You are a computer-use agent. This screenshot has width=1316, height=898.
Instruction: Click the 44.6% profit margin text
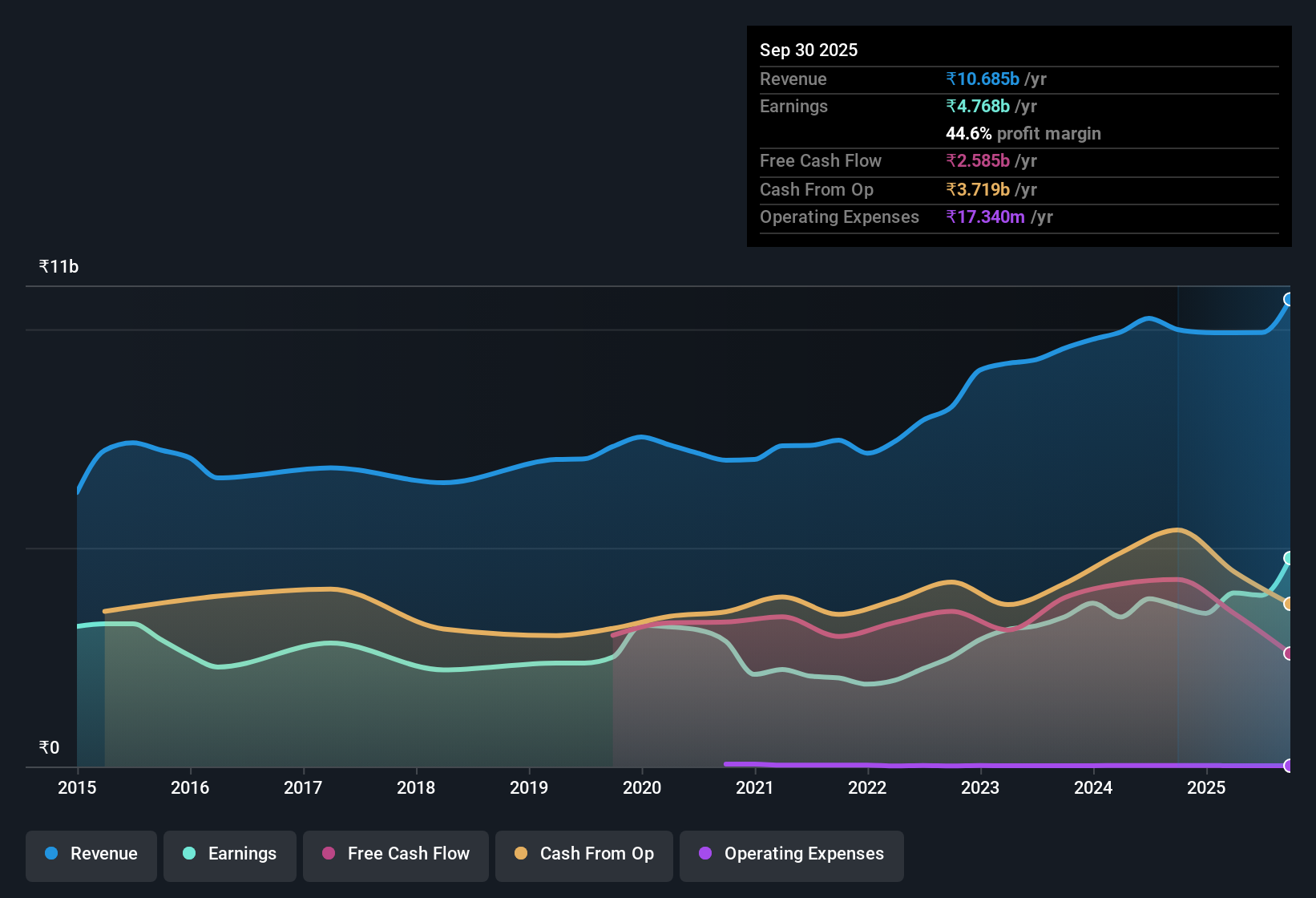1023,133
